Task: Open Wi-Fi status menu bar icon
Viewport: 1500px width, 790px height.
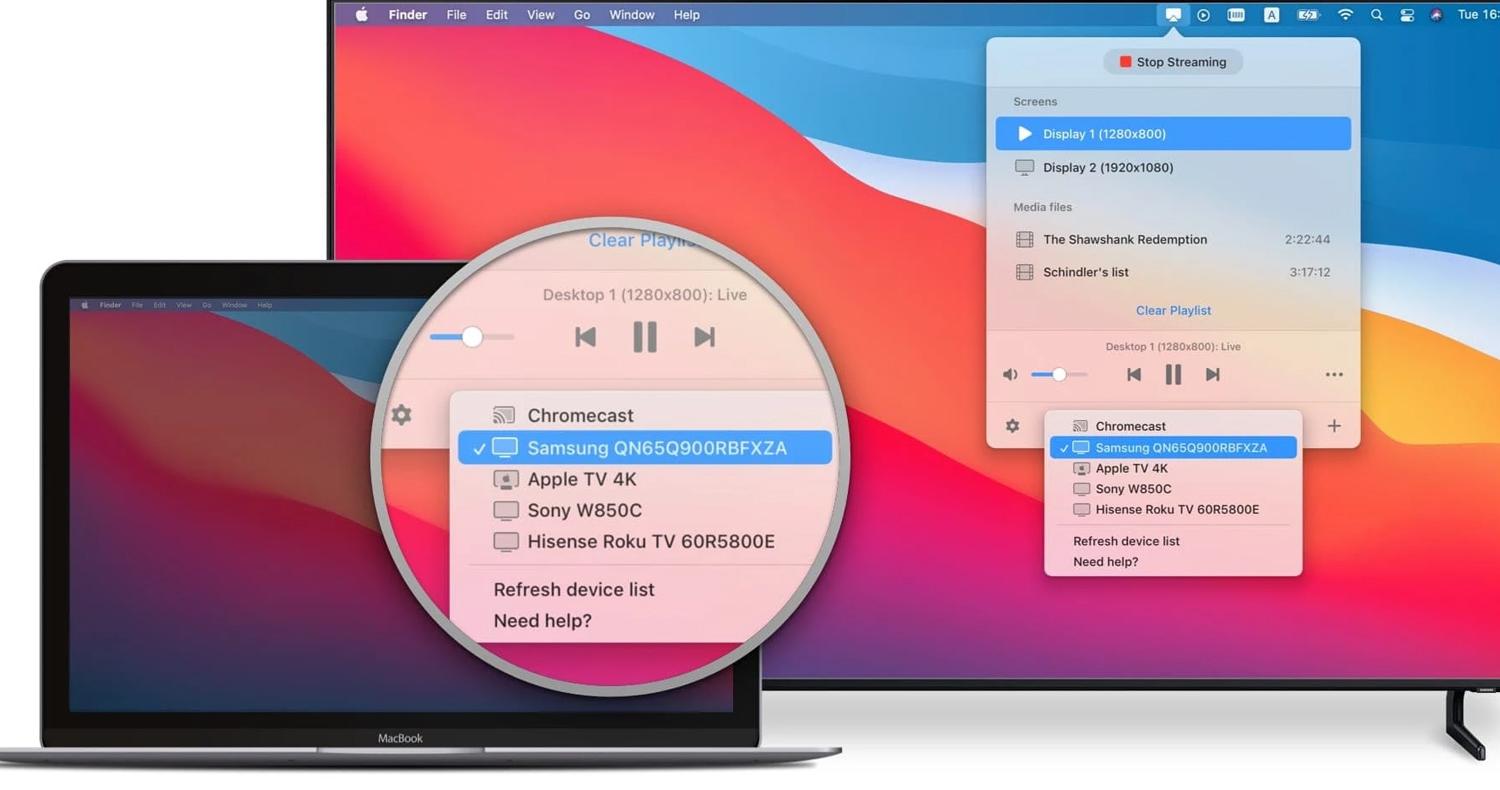Action: pos(1345,15)
